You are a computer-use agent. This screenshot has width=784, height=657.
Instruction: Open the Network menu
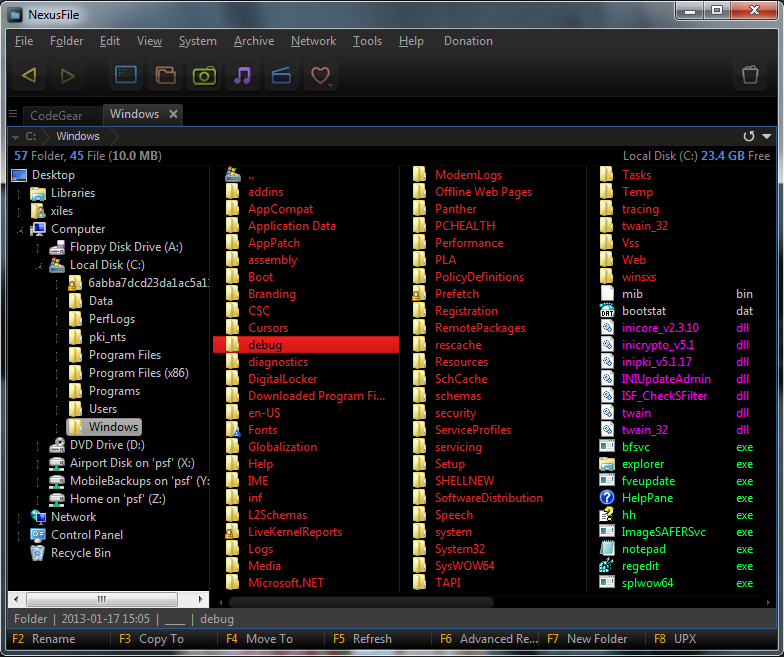(314, 41)
